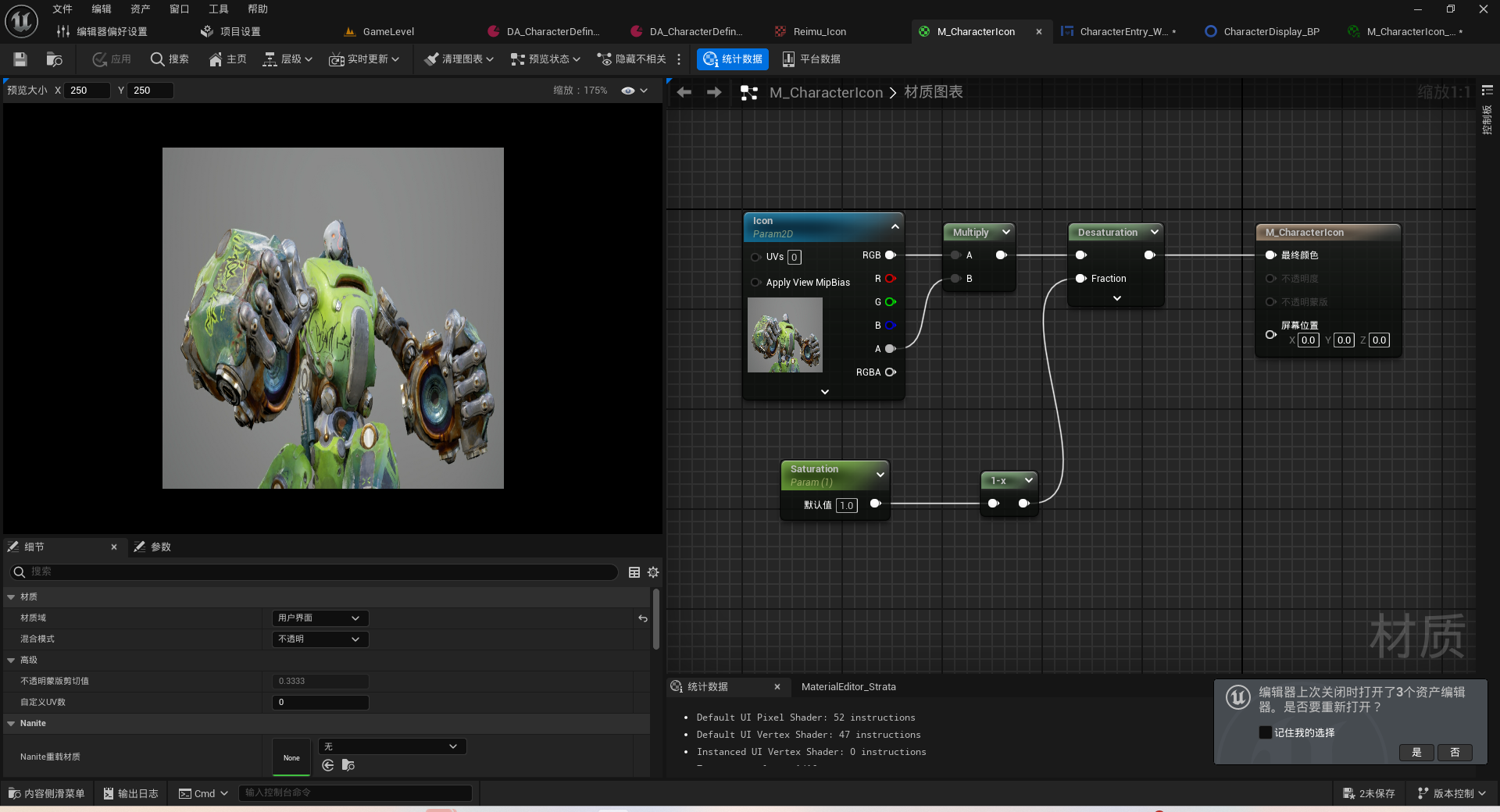Expand the Icon node bottom chevron
This screenshot has width=1500, height=812.
[x=825, y=392]
